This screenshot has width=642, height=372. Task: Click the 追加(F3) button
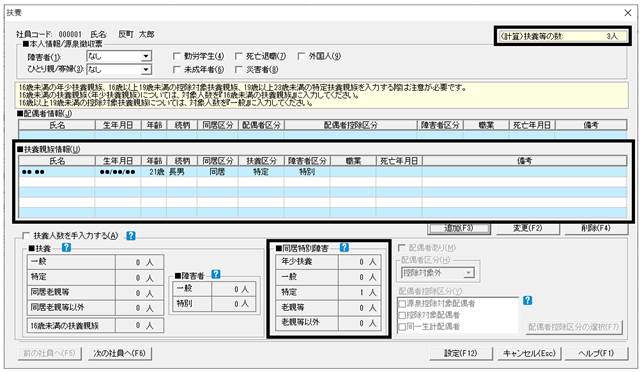tap(459, 228)
